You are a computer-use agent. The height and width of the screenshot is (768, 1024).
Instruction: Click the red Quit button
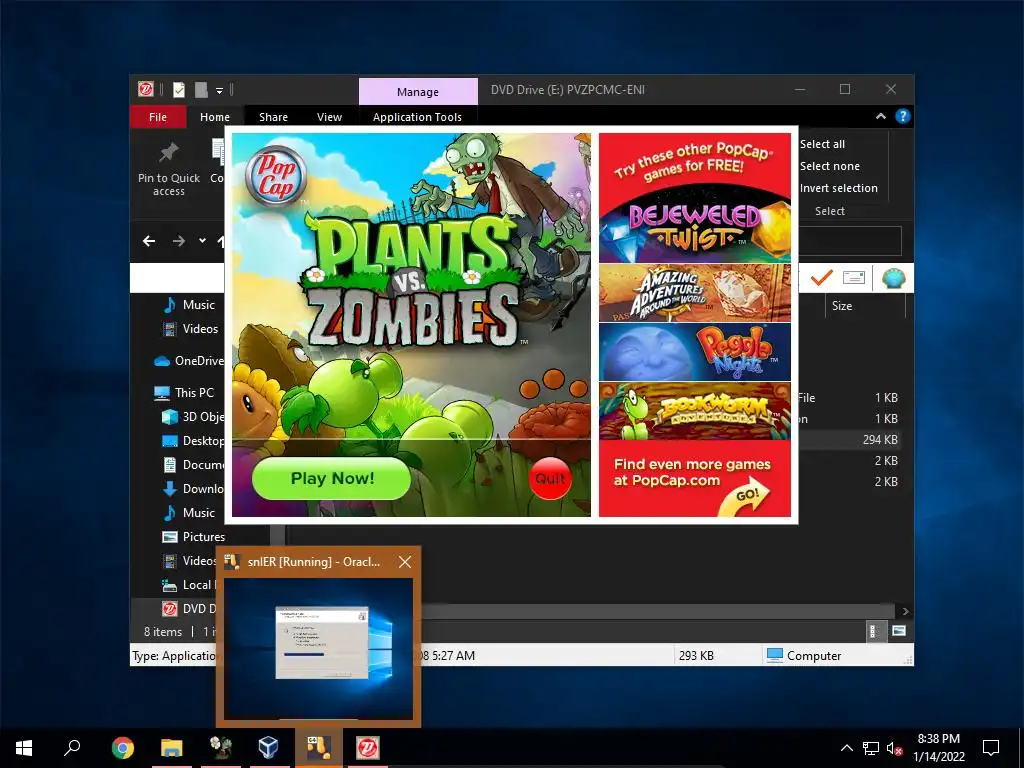(x=550, y=479)
